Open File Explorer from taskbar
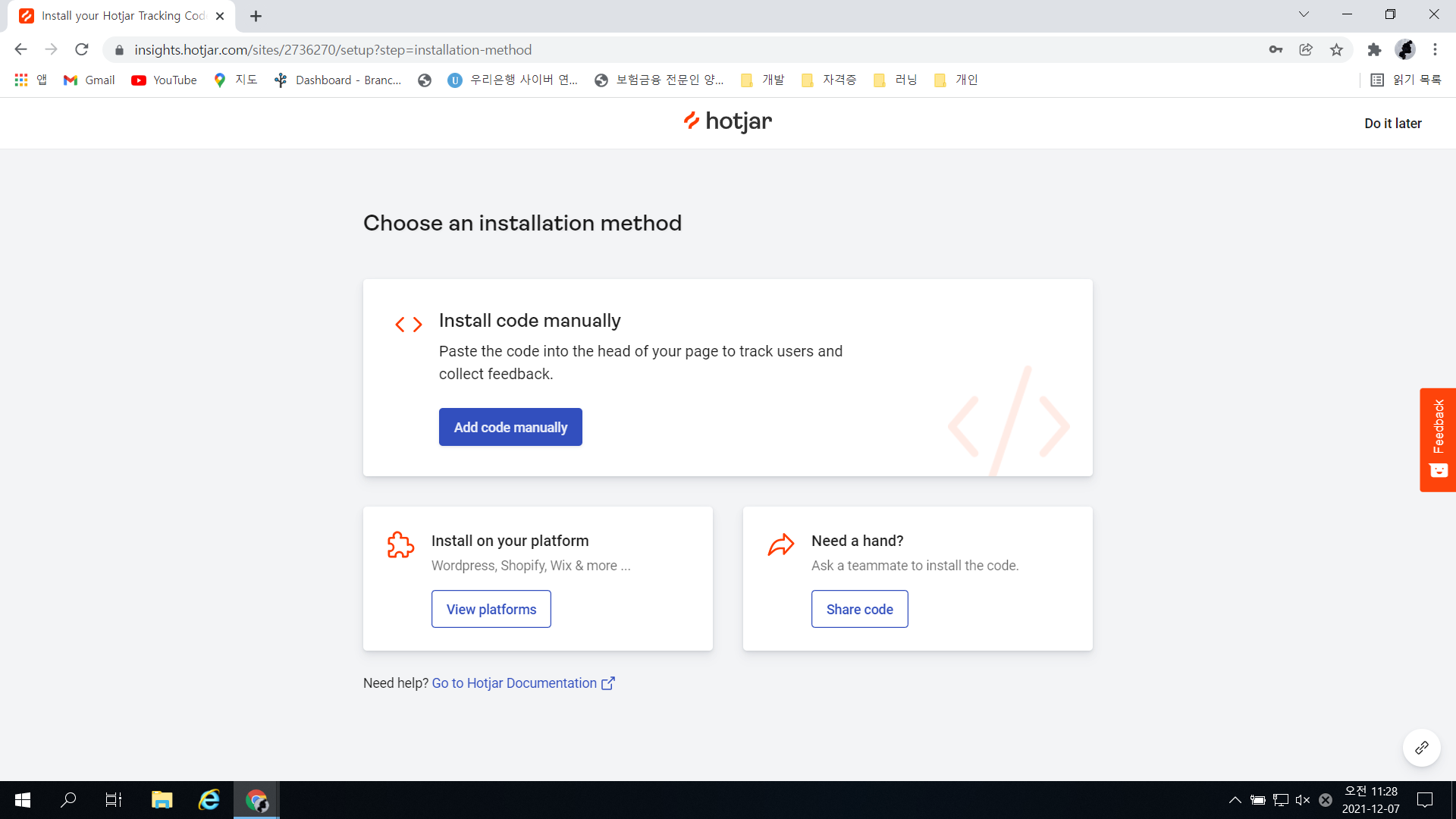This screenshot has height=819, width=1456. point(162,800)
